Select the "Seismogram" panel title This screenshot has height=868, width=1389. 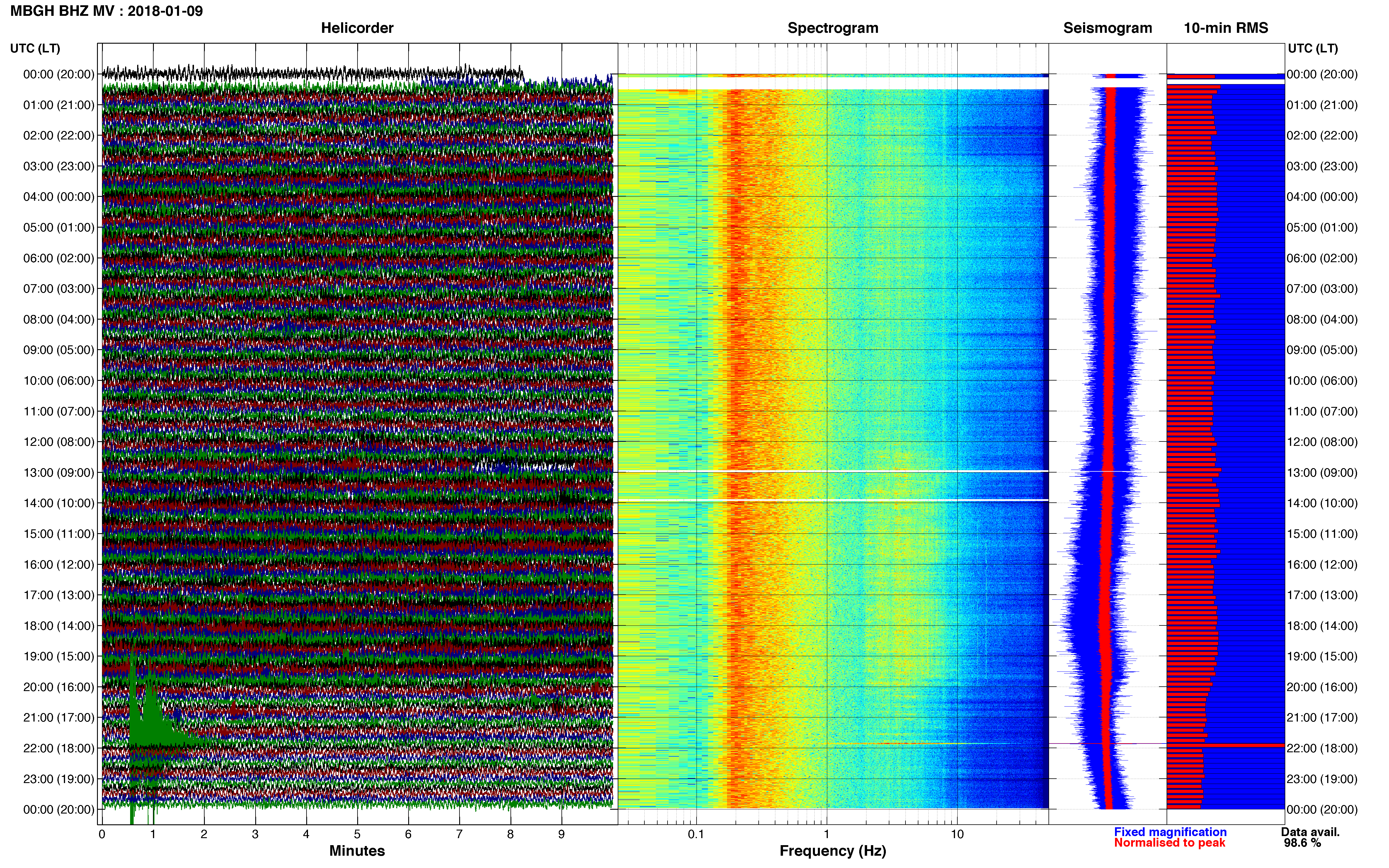(x=1108, y=28)
